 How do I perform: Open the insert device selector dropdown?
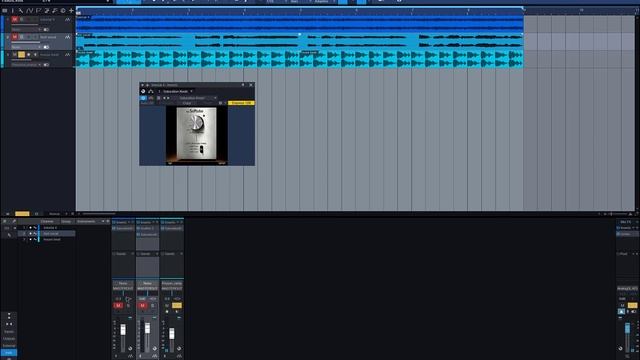178,91
